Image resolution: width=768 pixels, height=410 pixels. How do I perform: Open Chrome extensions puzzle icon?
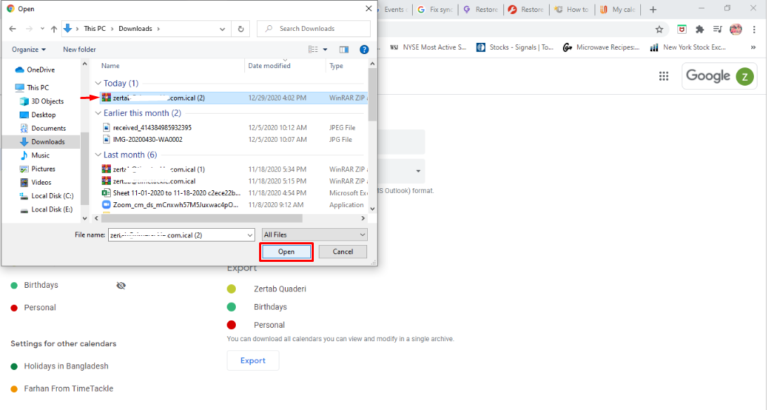pyautogui.click(x=699, y=29)
